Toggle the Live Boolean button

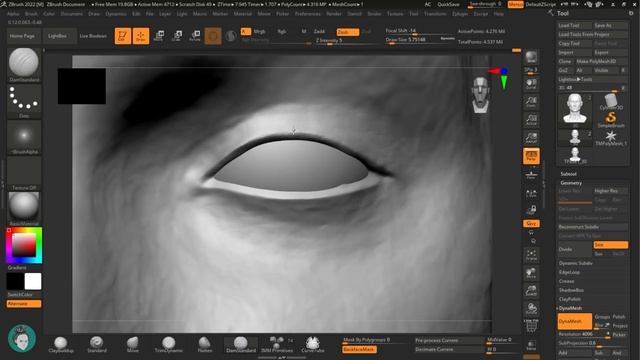pos(93,36)
